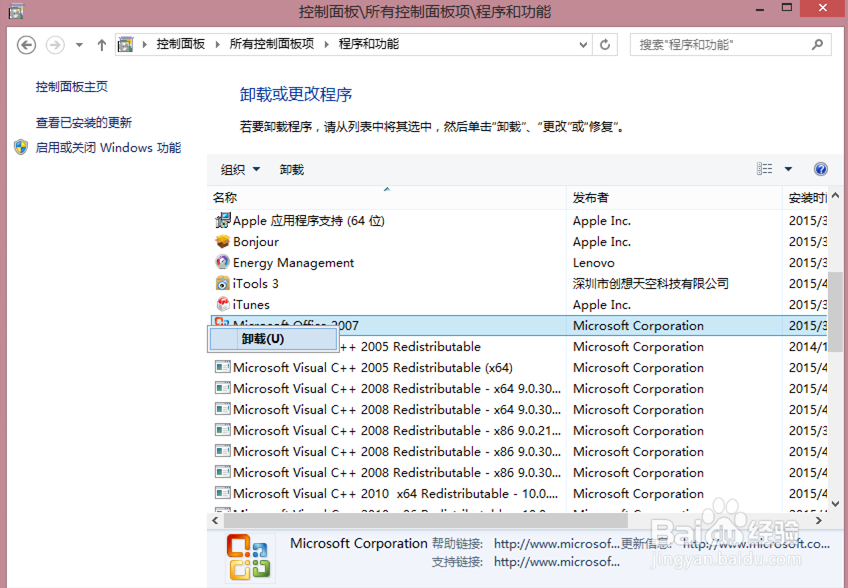Click the vertical scrollbar thumb

[x=836, y=312]
